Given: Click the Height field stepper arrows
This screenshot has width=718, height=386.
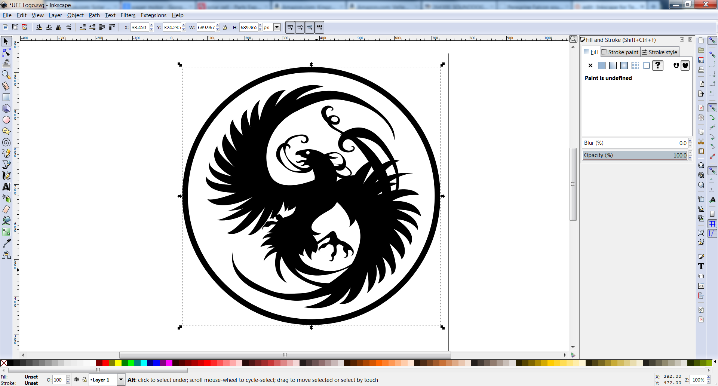Looking at the screenshot, I should pos(261,27).
